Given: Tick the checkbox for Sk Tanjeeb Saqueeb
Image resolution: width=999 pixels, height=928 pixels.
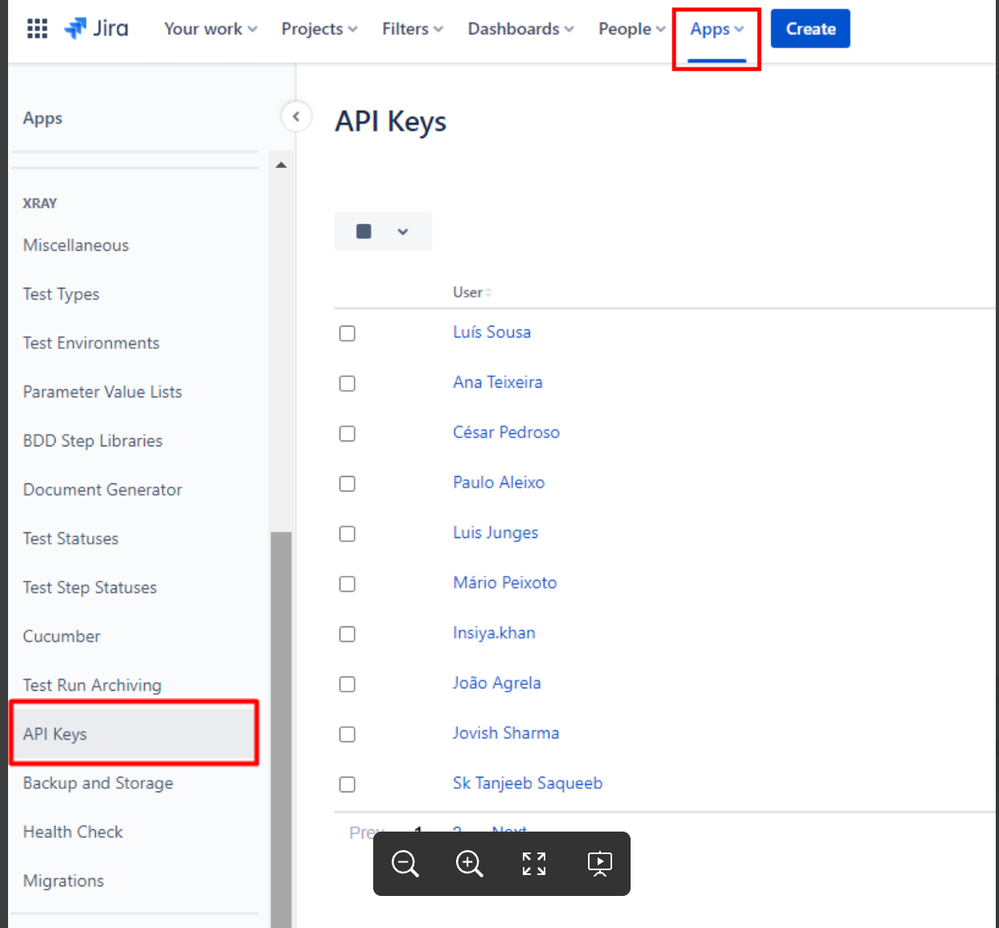Looking at the screenshot, I should 347,784.
